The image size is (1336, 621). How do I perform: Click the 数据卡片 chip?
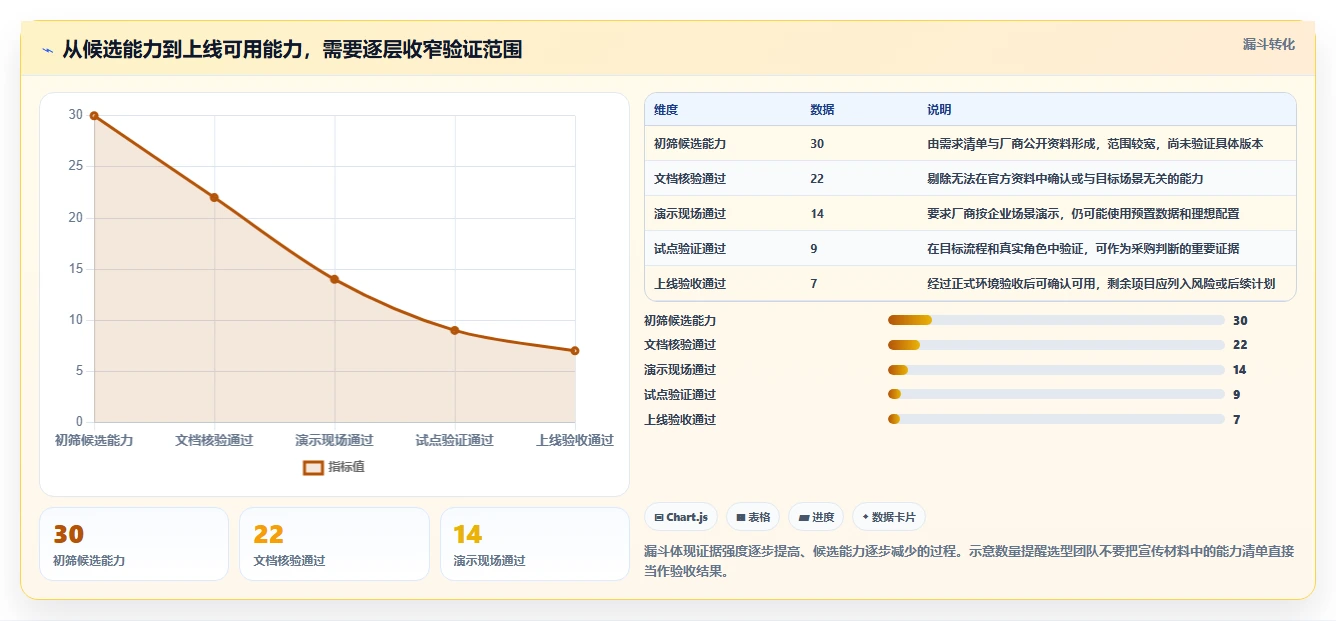pos(889,517)
